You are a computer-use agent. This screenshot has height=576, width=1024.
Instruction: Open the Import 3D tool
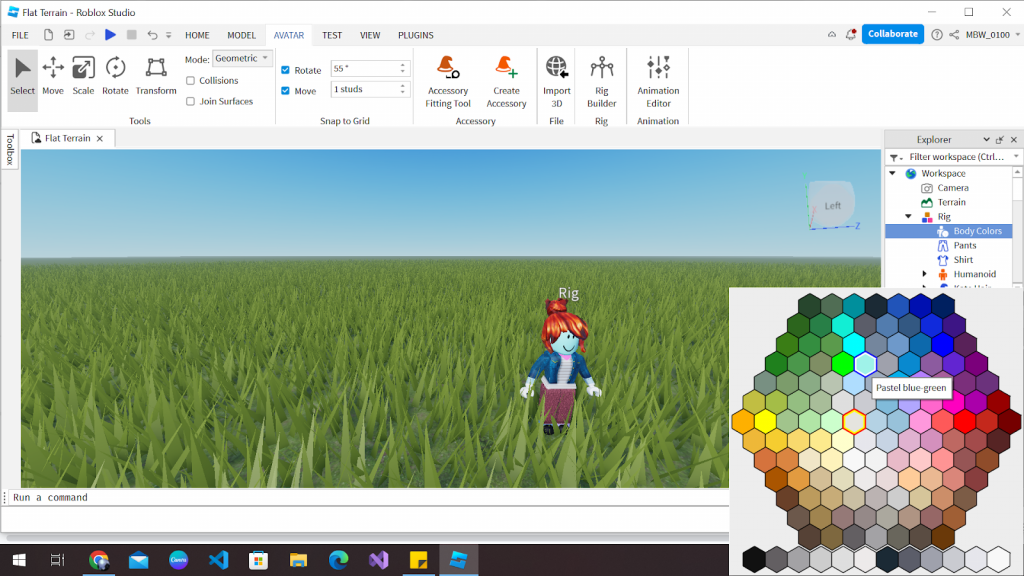pyautogui.click(x=556, y=80)
